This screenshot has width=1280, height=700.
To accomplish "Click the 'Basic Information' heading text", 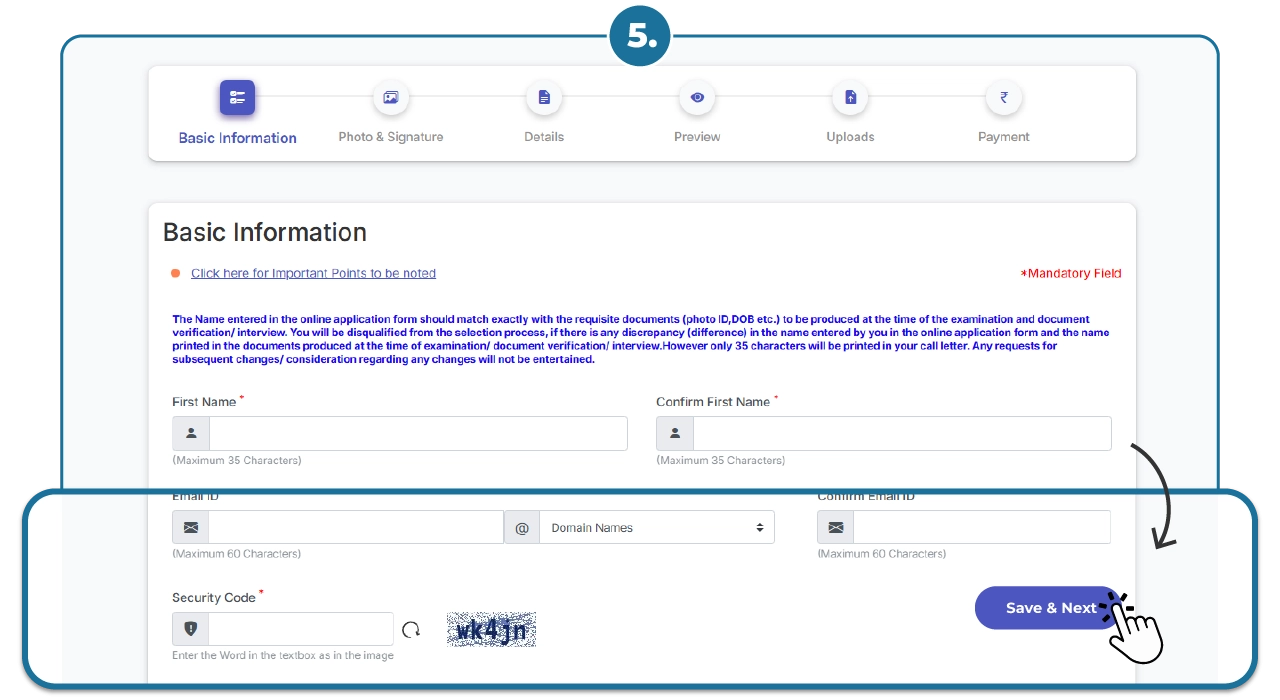I will [x=265, y=232].
